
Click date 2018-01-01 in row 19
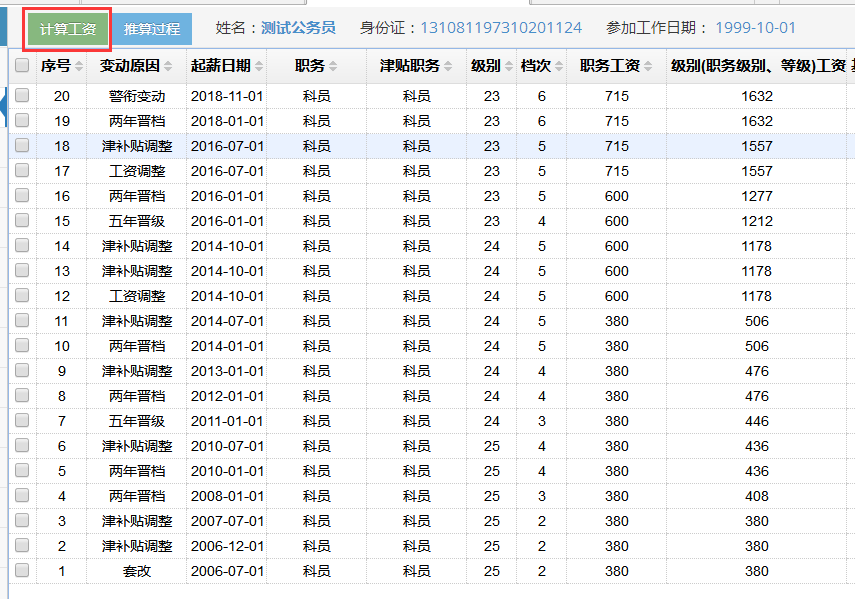click(x=227, y=121)
